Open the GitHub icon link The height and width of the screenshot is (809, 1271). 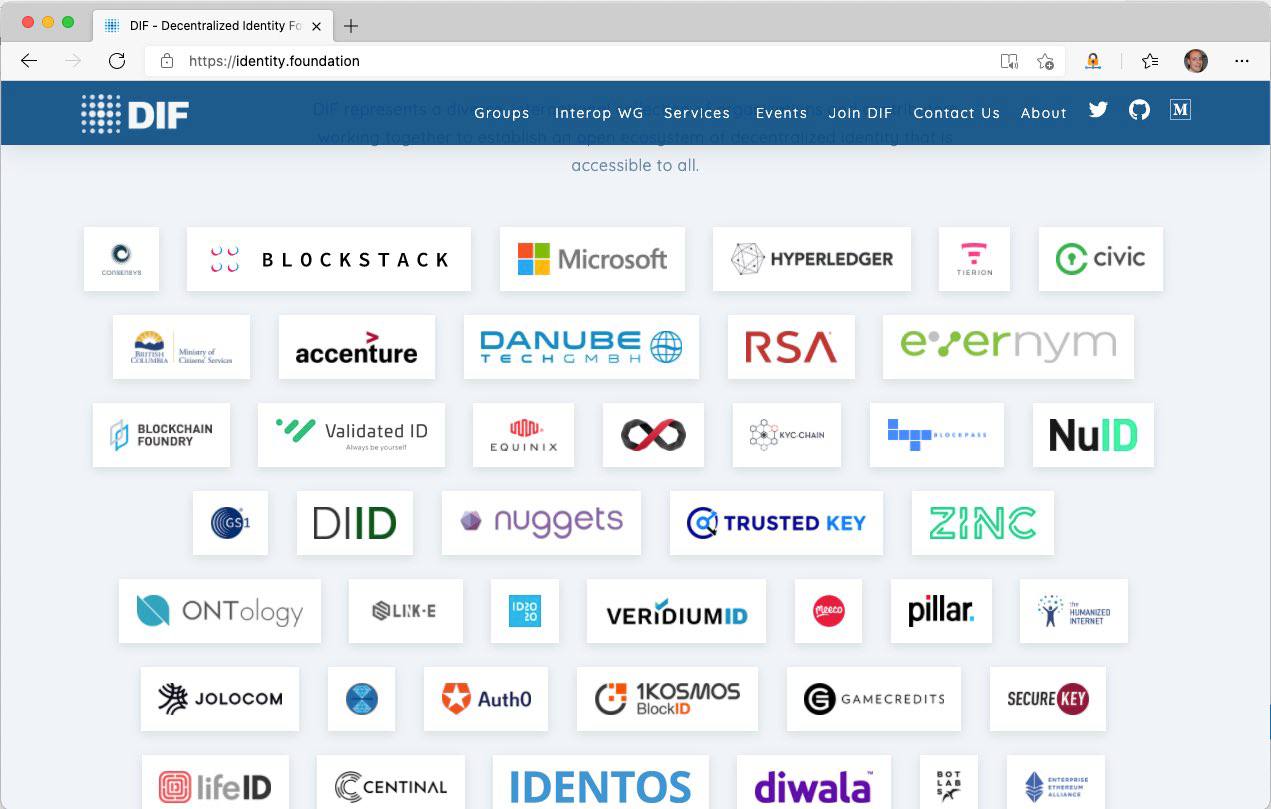(x=1139, y=110)
